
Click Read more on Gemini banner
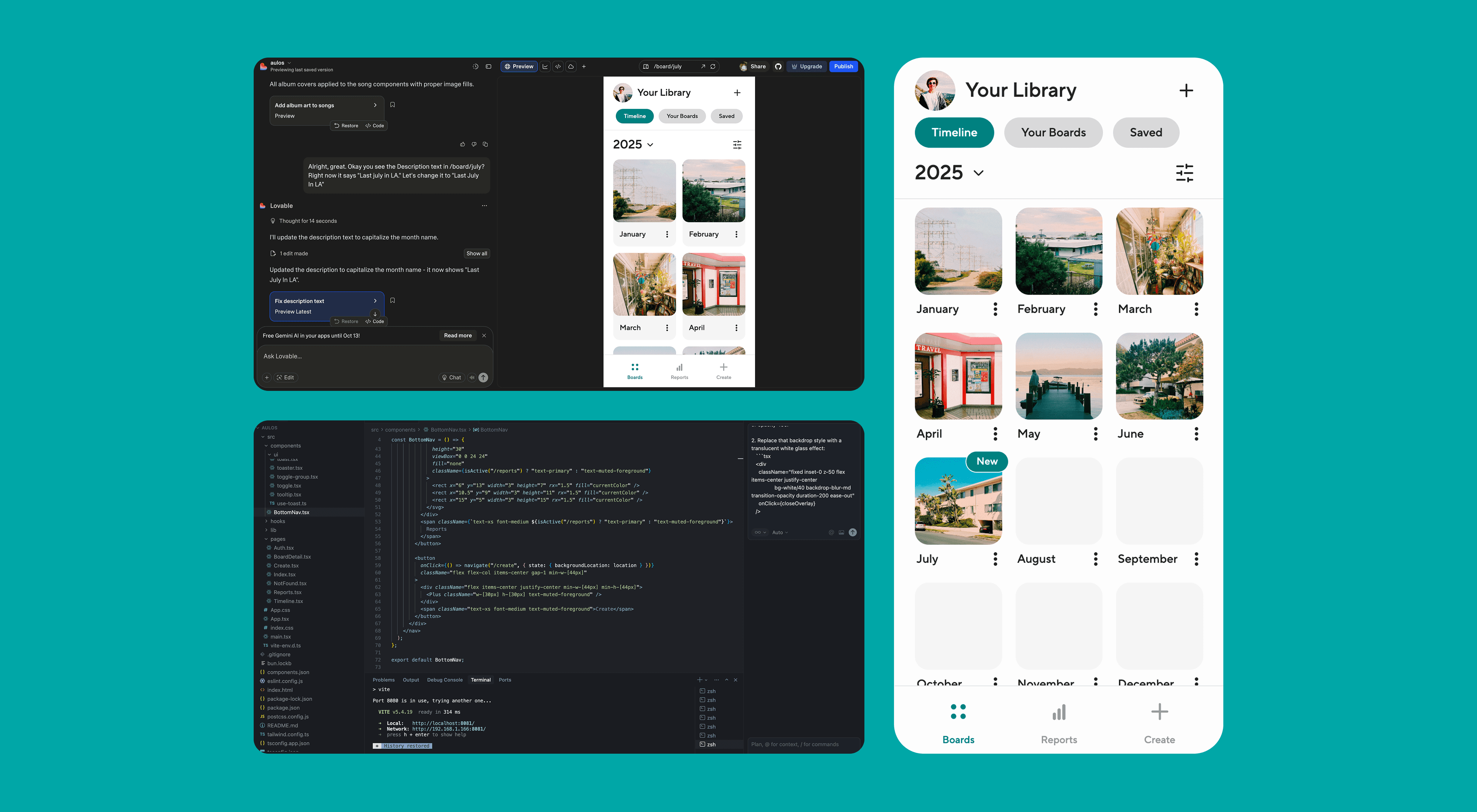[x=458, y=336]
